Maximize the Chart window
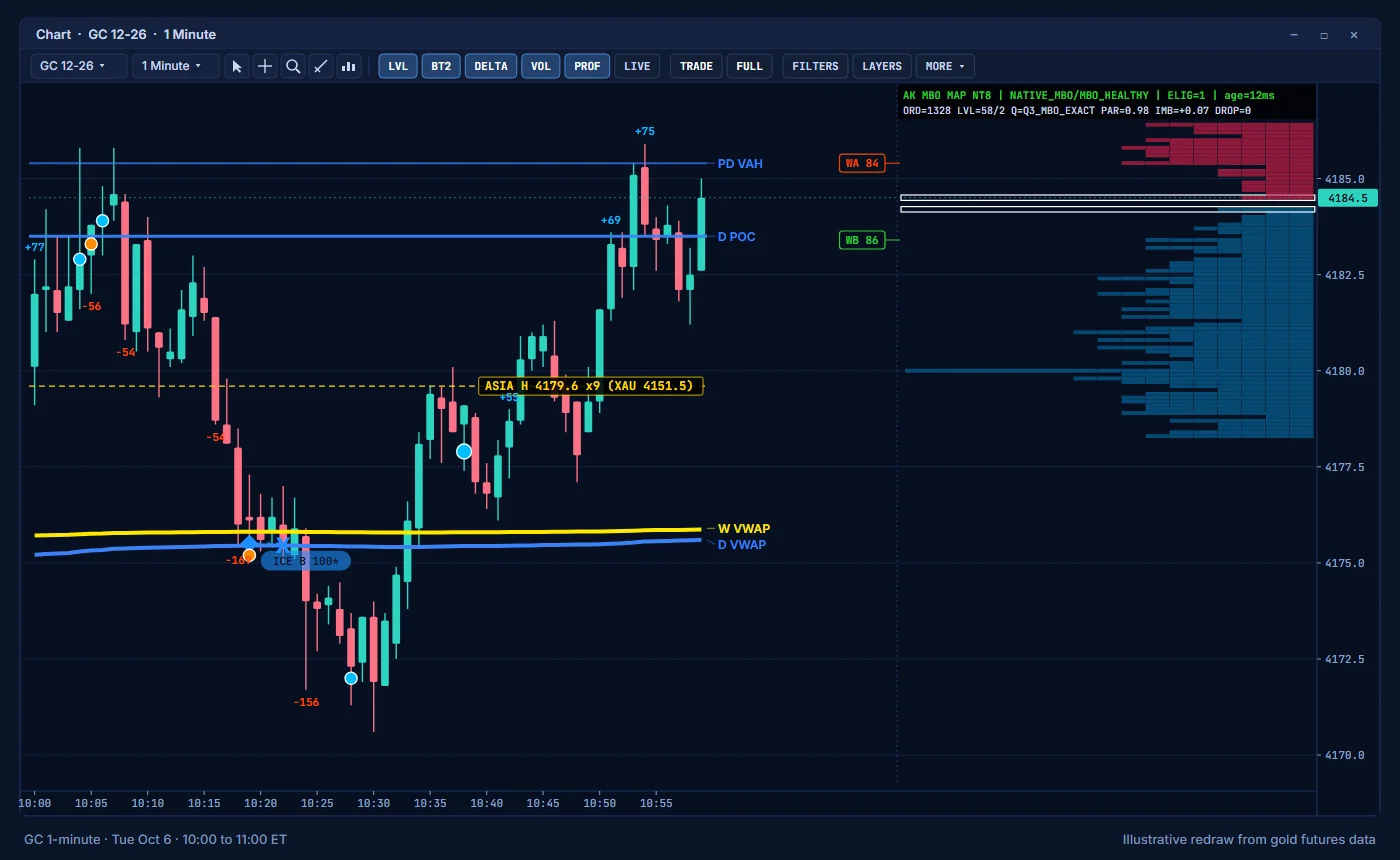 1324,35
